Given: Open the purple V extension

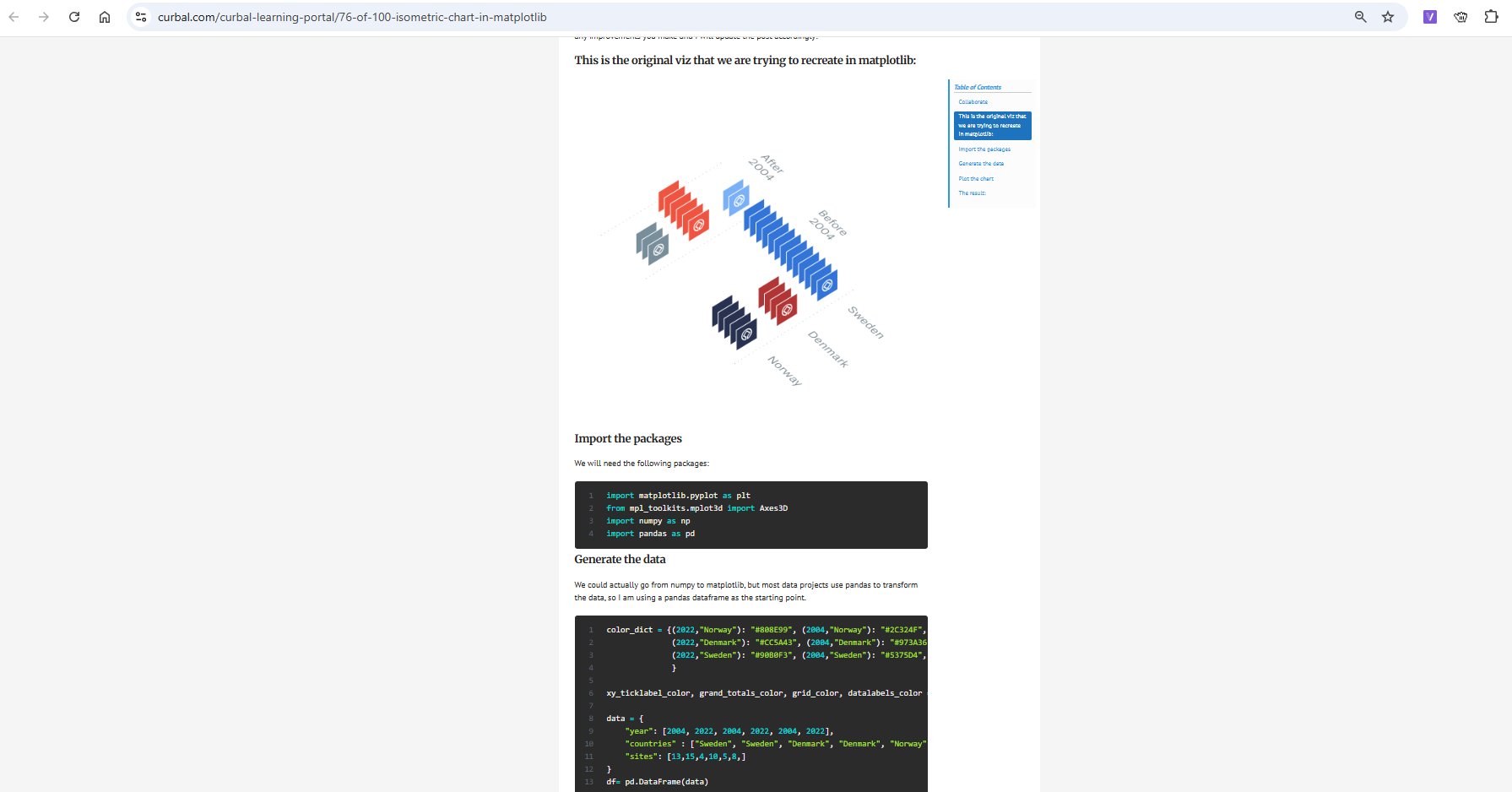Looking at the screenshot, I should 1430,17.
